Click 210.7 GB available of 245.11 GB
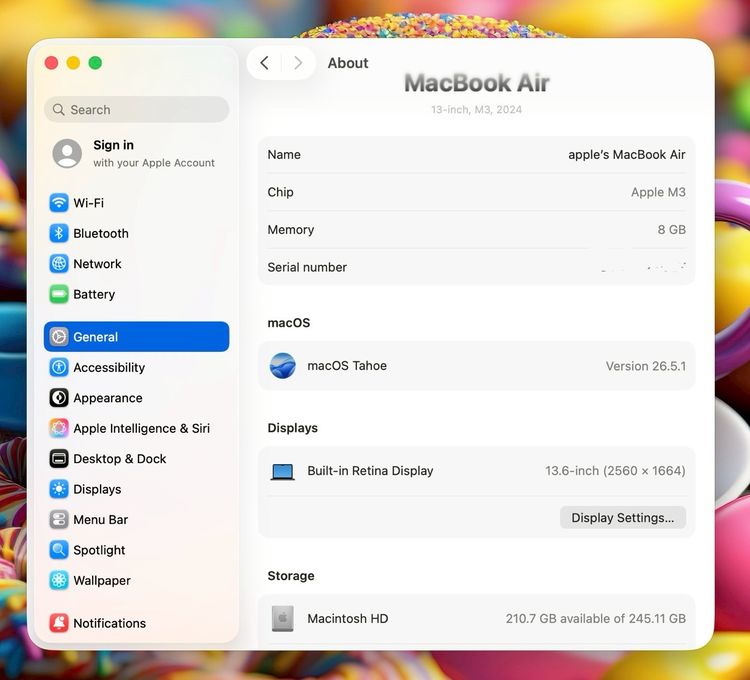 596,619
